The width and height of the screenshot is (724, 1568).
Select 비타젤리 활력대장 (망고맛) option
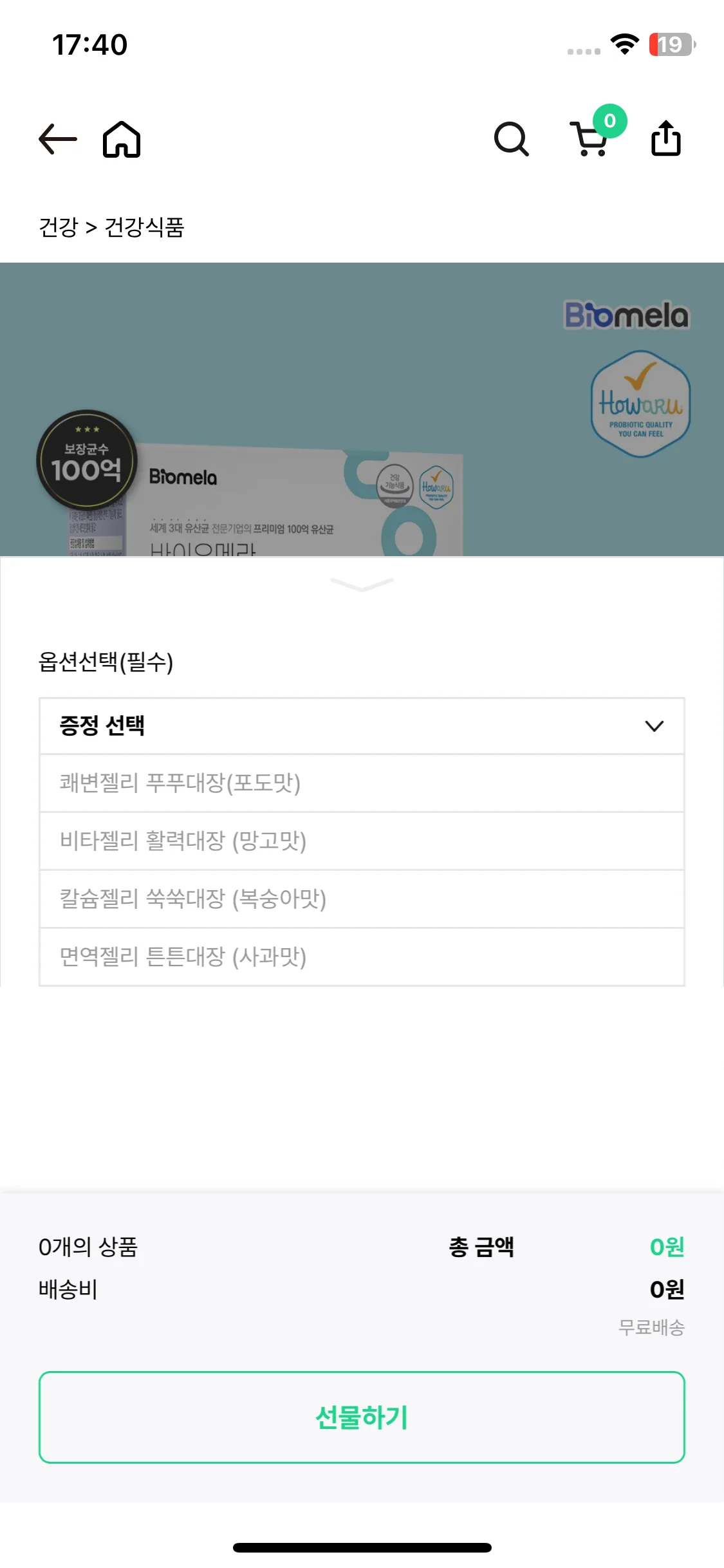(x=362, y=841)
